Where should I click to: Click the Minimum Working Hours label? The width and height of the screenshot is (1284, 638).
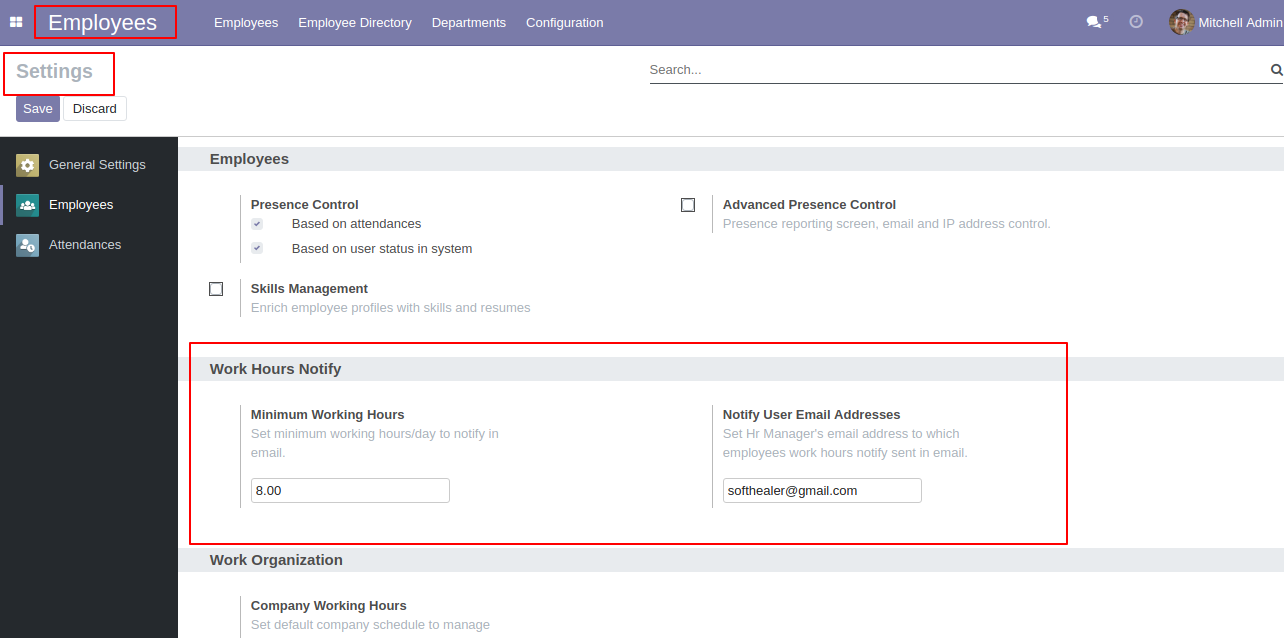tap(328, 415)
